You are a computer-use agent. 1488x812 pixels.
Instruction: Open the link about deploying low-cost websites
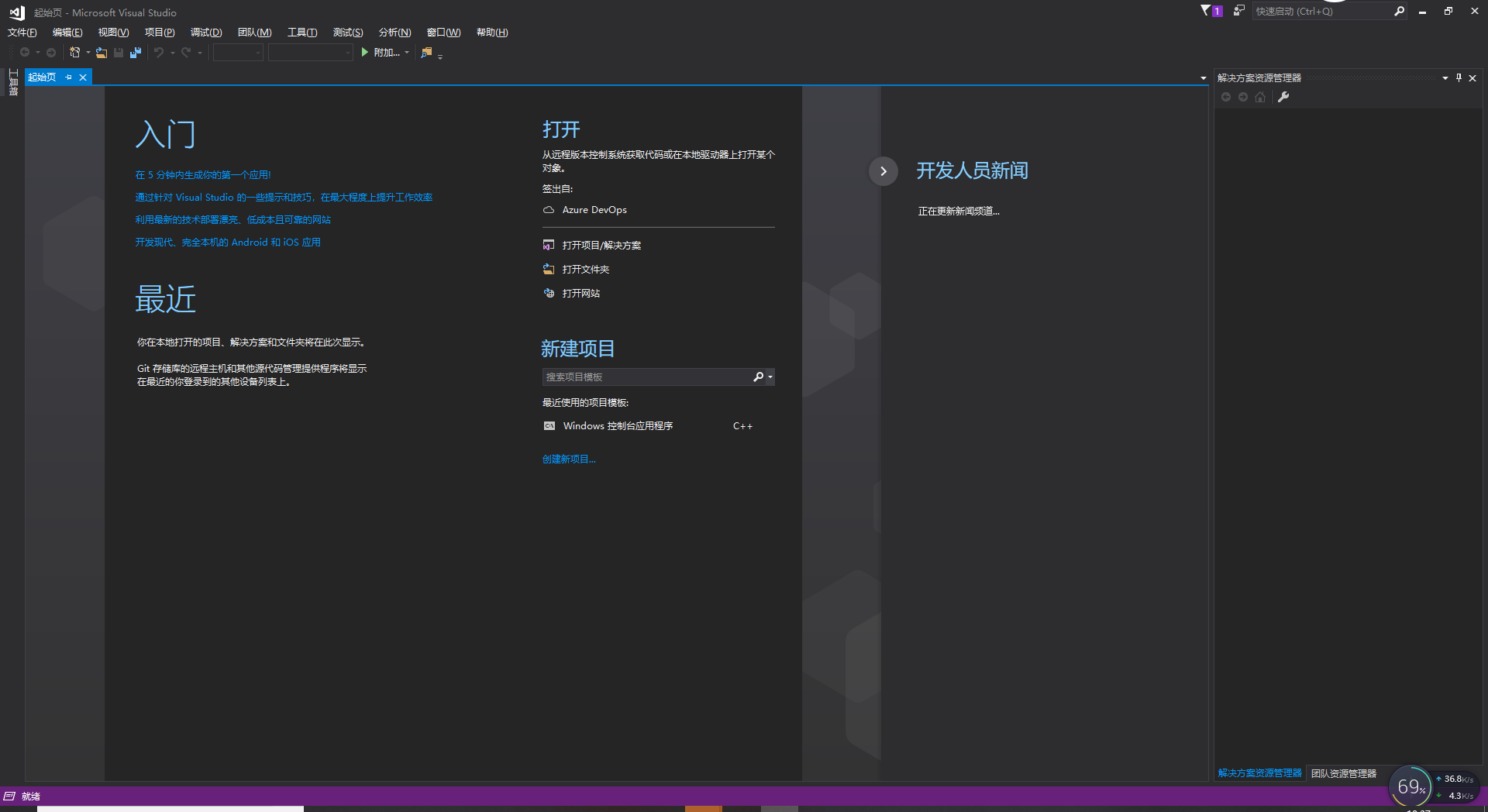pyautogui.click(x=232, y=220)
